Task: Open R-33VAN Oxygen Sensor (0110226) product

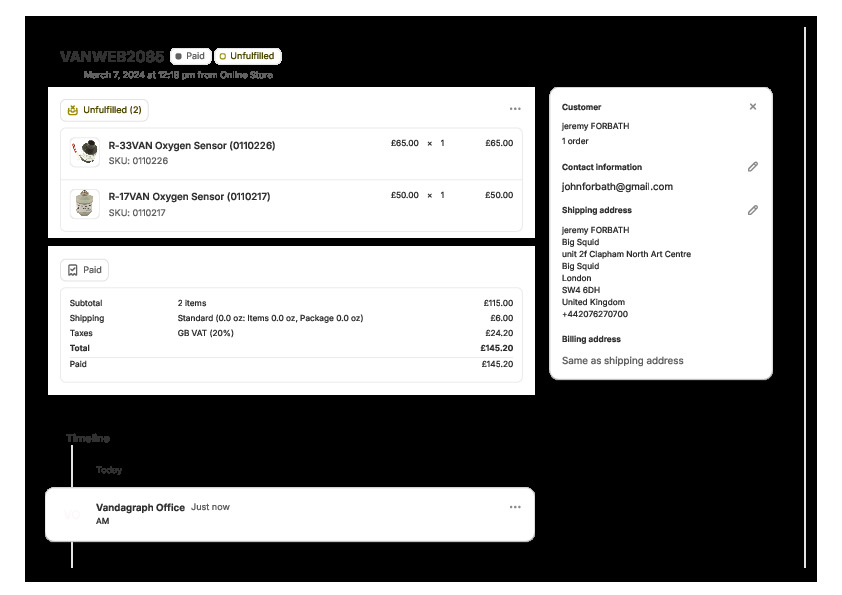Action: 191,145
